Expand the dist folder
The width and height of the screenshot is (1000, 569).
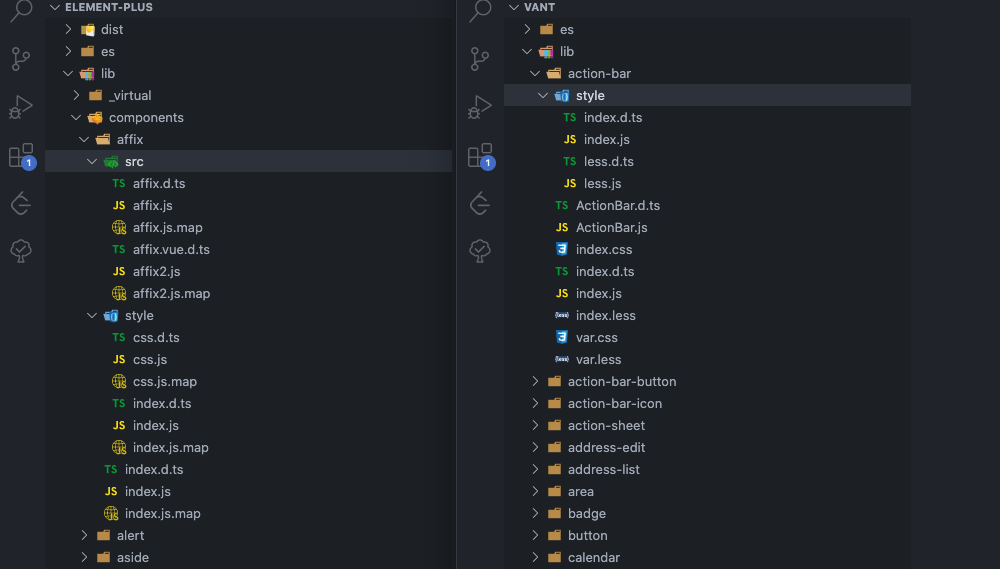(x=68, y=29)
